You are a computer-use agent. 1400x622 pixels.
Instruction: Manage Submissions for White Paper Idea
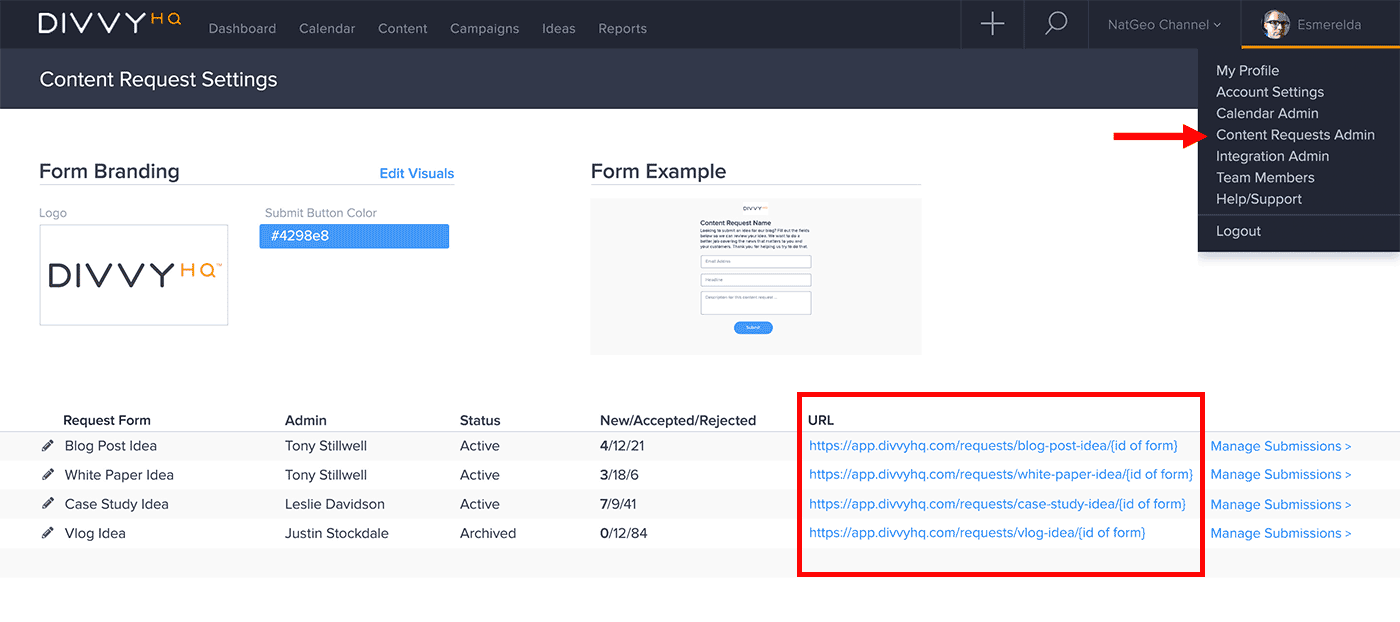point(1281,475)
